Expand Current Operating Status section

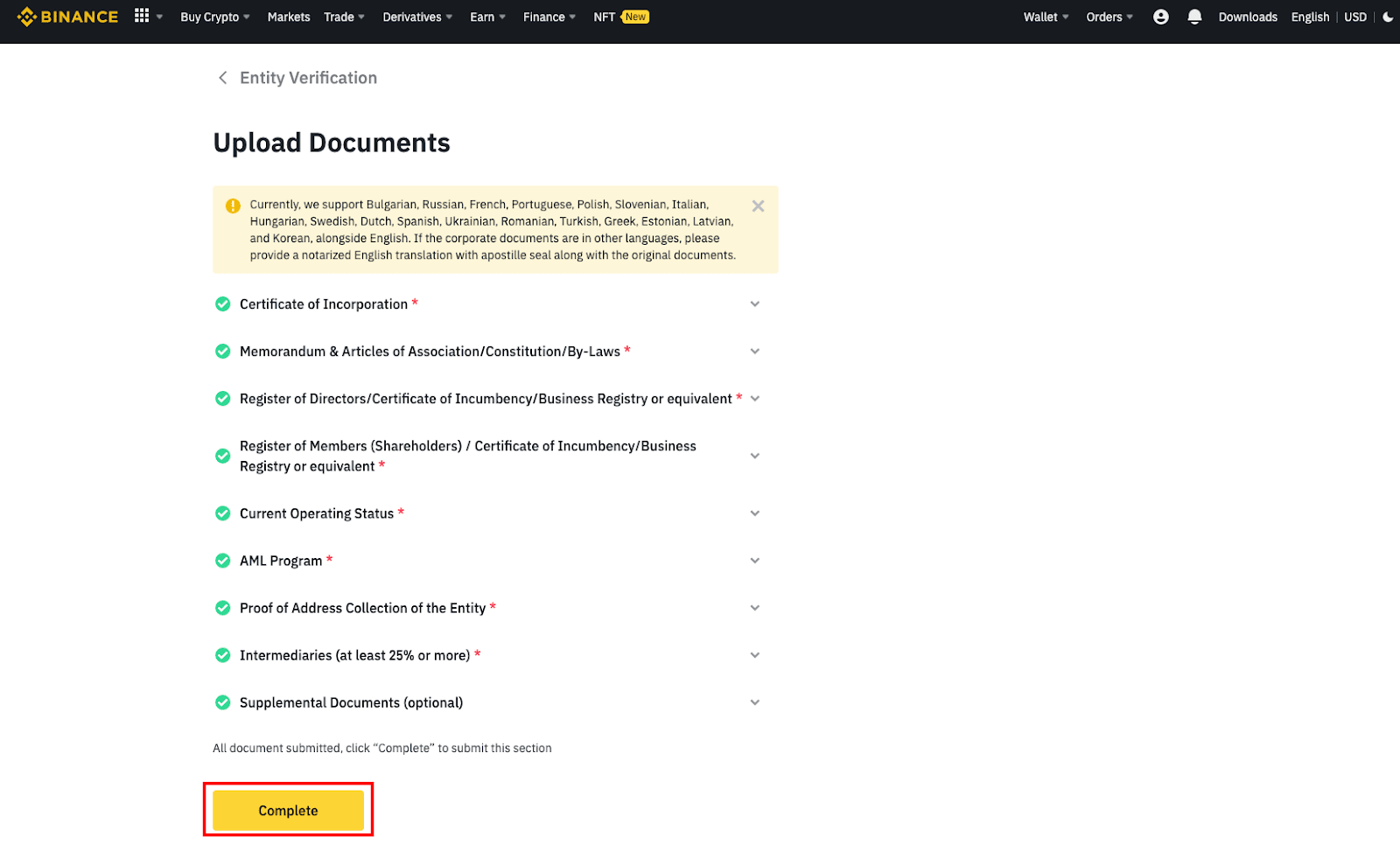754,513
